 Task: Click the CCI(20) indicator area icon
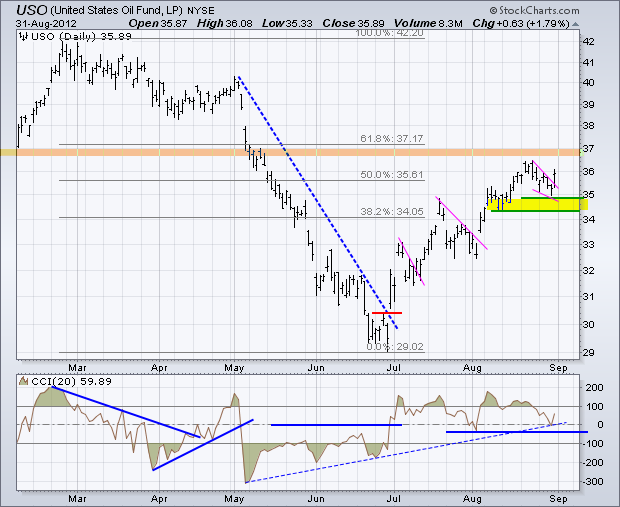click(x=24, y=381)
